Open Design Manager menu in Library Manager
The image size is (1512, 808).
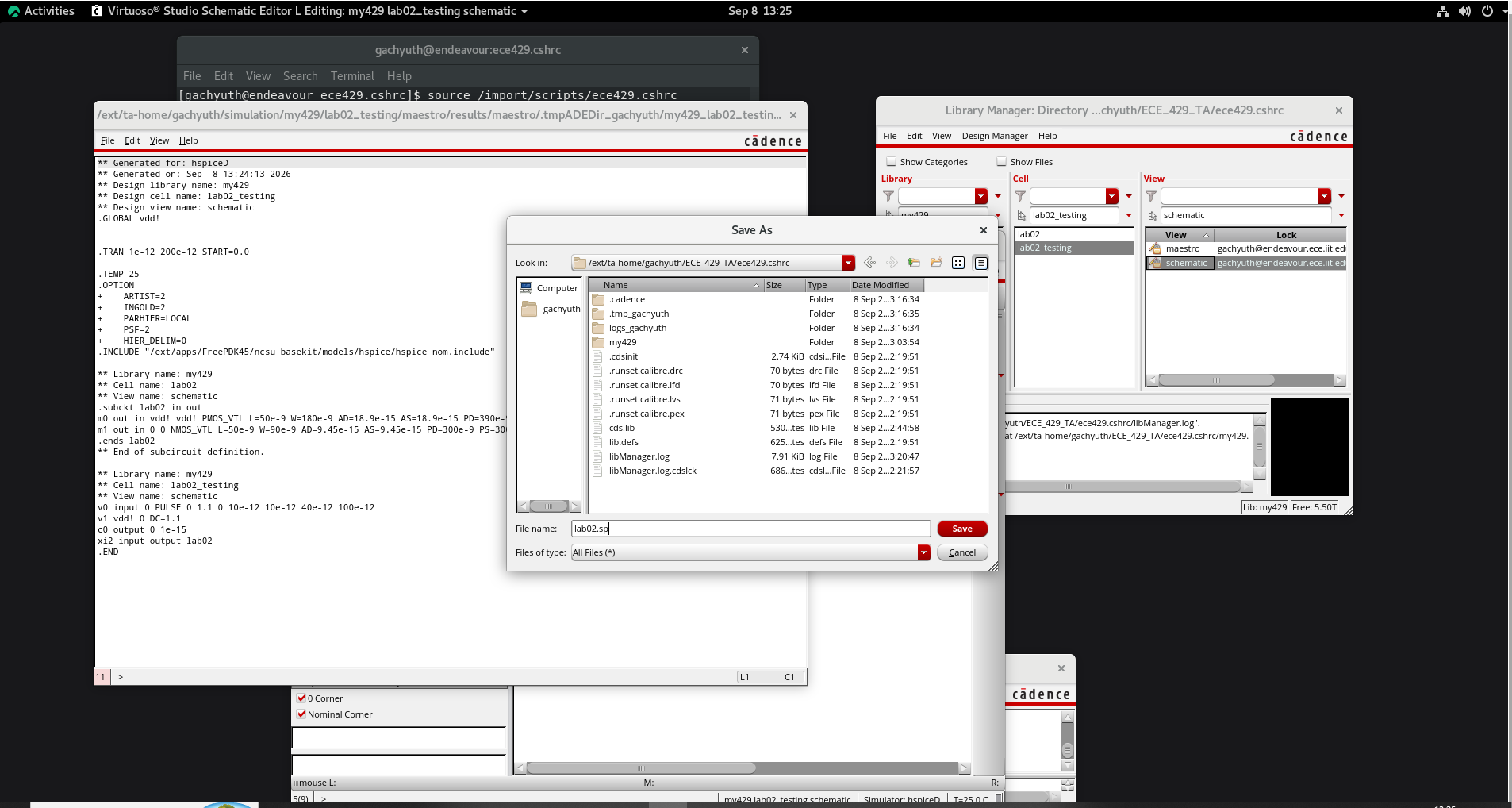pyautogui.click(x=995, y=136)
